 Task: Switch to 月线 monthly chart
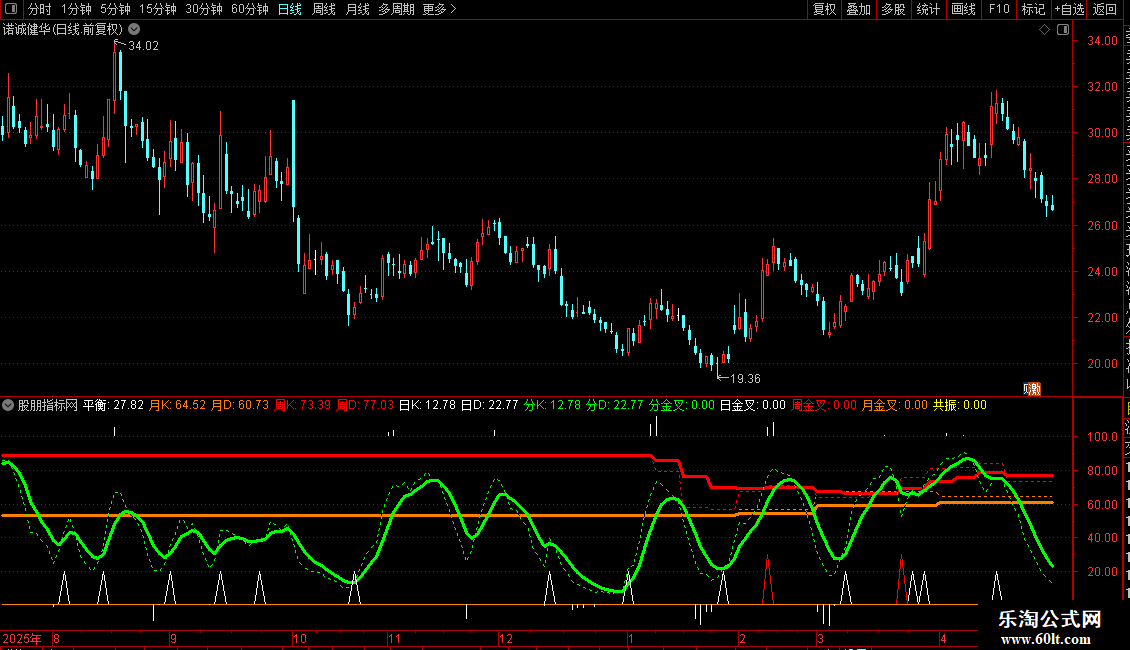[357, 9]
